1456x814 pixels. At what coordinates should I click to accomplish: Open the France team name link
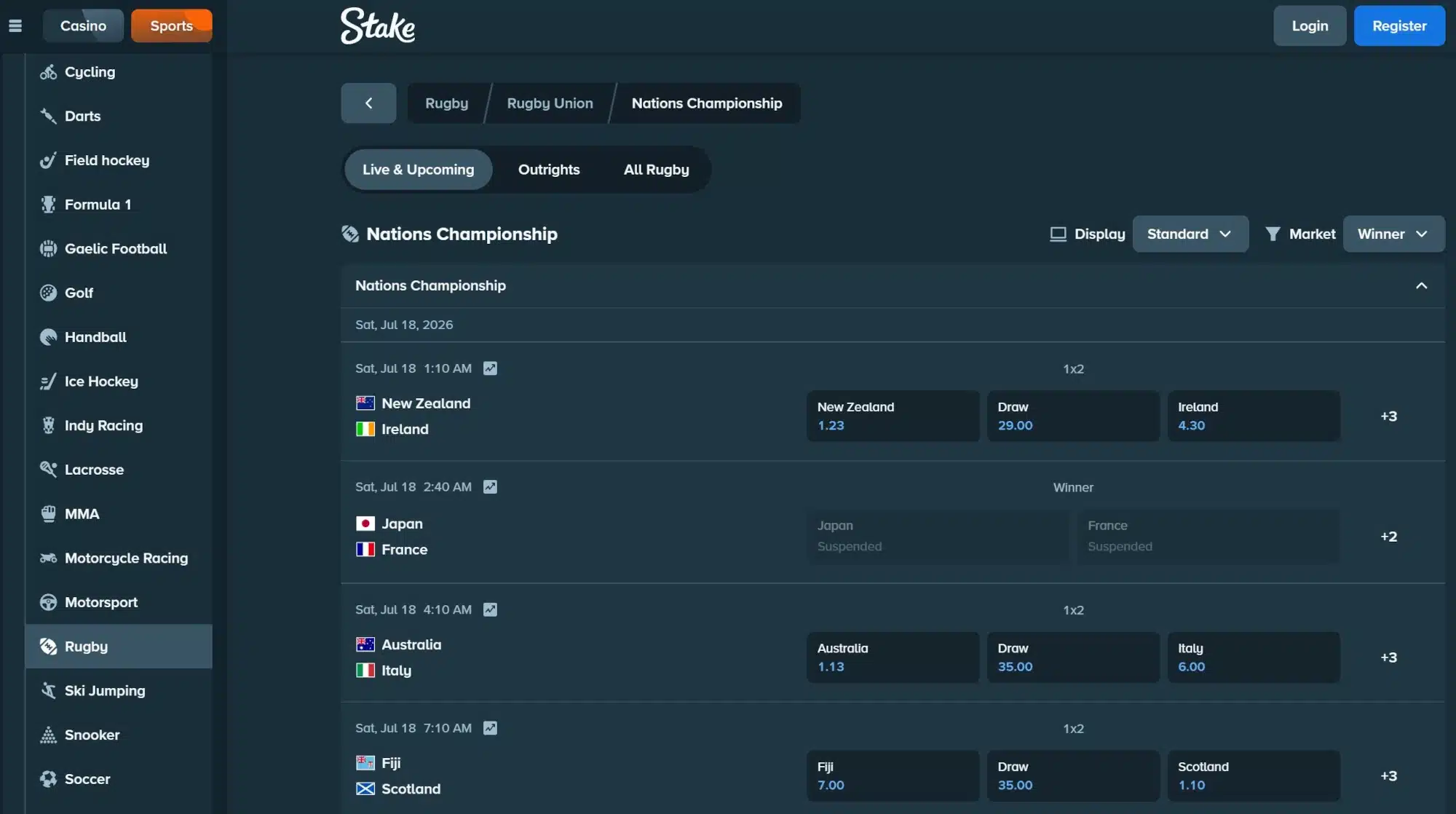click(404, 550)
